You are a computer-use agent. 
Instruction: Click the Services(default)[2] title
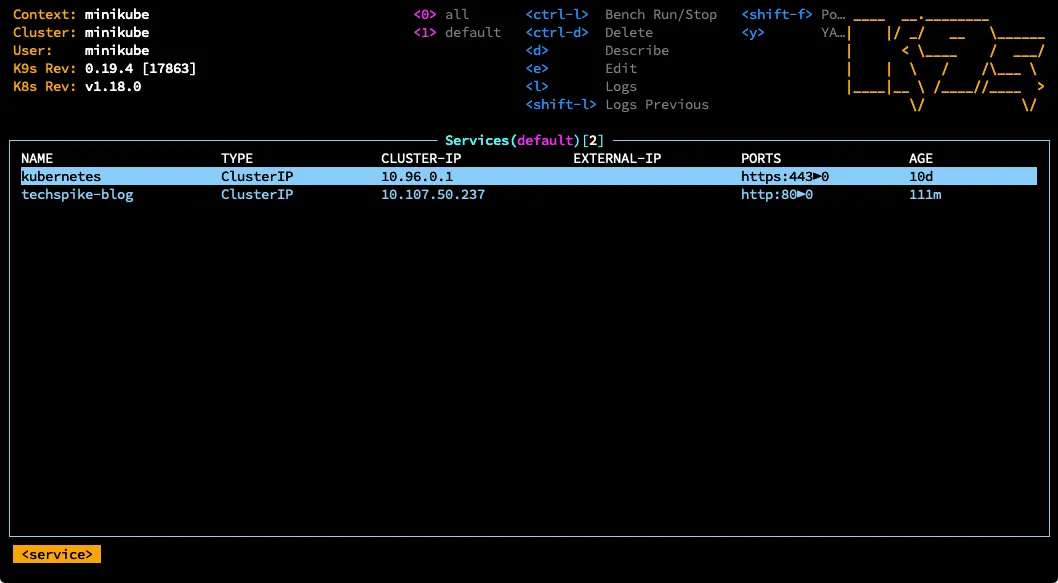[x=524, y=140]
